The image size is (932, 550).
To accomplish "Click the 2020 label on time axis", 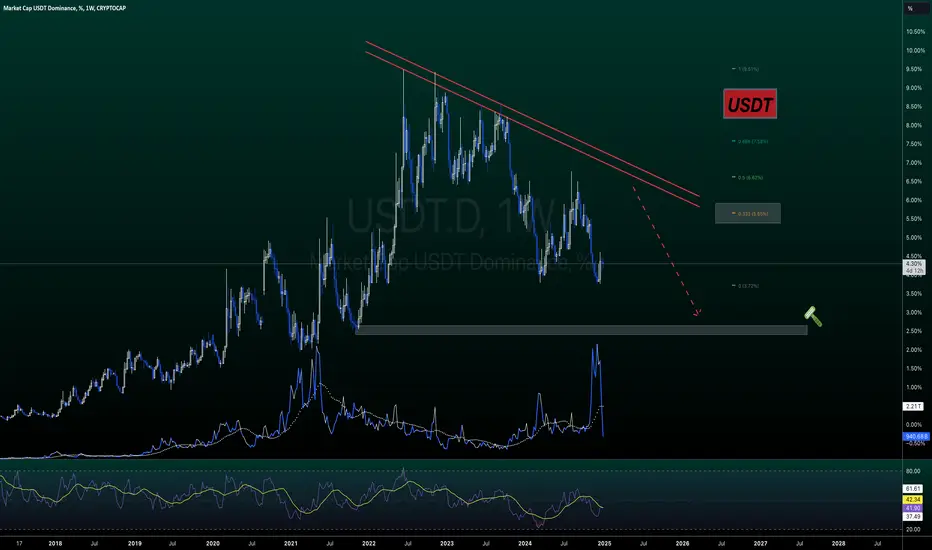I will (212, 543).
